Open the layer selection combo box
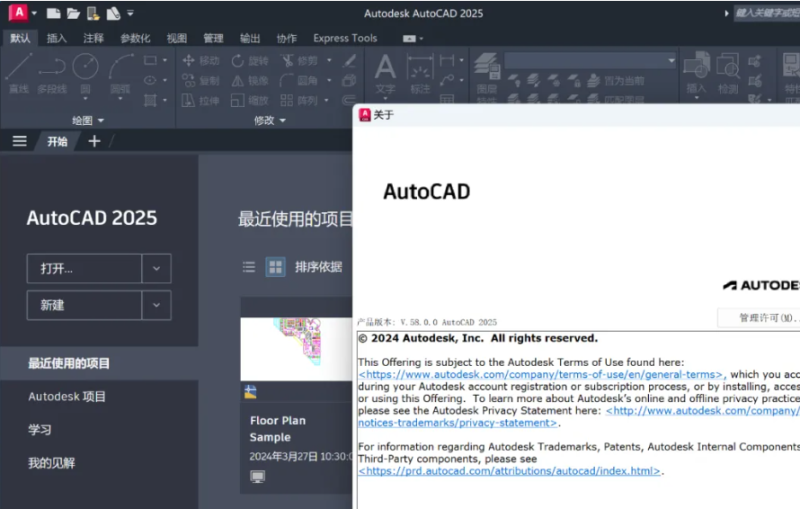The height and width of the screenshot is (509, 800). [x=590, y=60]
